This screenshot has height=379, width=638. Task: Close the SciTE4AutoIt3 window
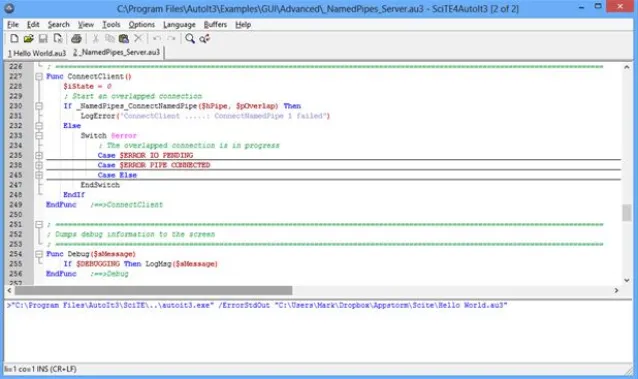[620, 7]
